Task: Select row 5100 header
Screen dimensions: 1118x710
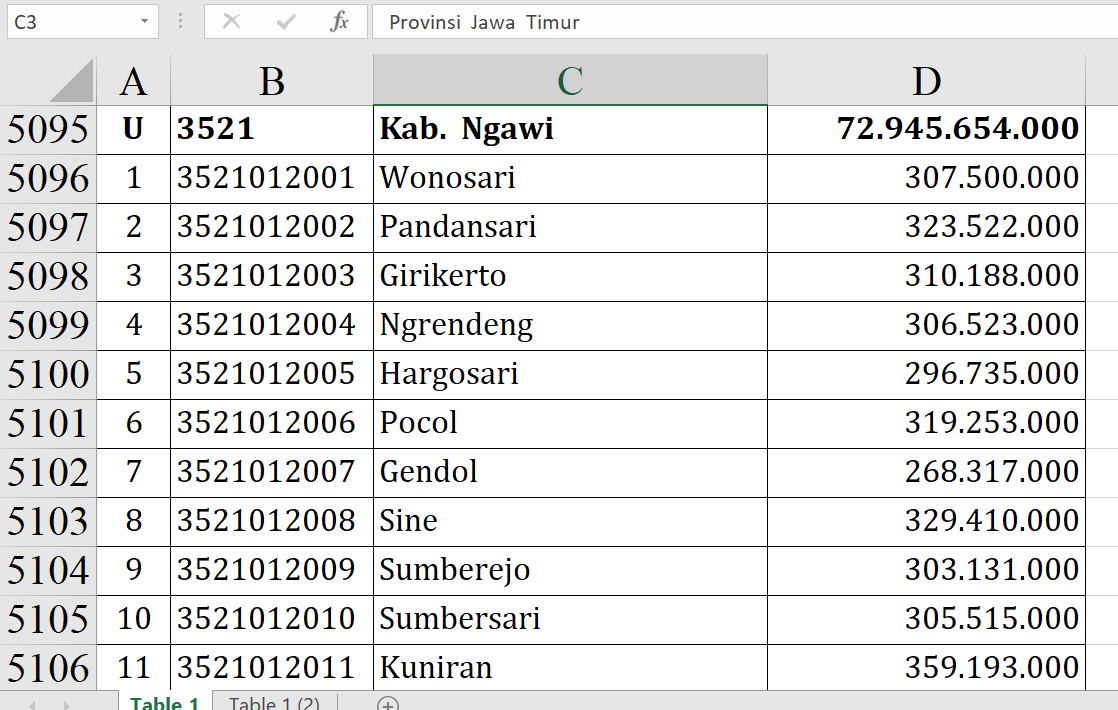Action: (x=48, y=374)
